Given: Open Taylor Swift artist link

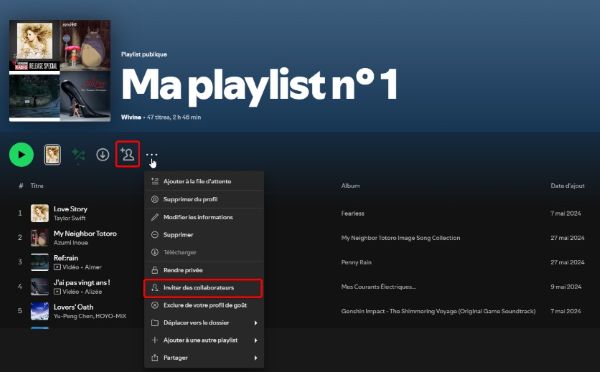Looking at the screenshot, I should pyautogui.click(x=69, y=218).
